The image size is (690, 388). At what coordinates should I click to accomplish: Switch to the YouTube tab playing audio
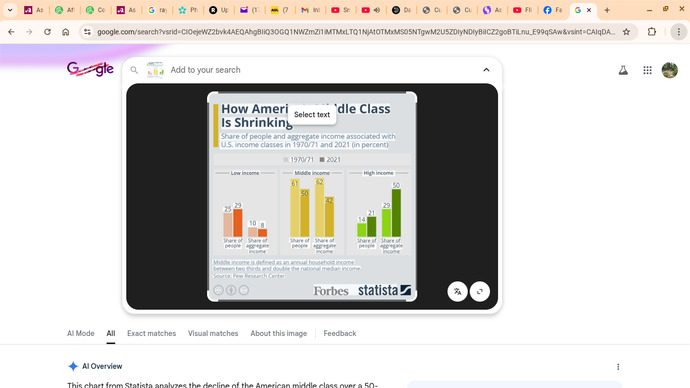point(371,10)
